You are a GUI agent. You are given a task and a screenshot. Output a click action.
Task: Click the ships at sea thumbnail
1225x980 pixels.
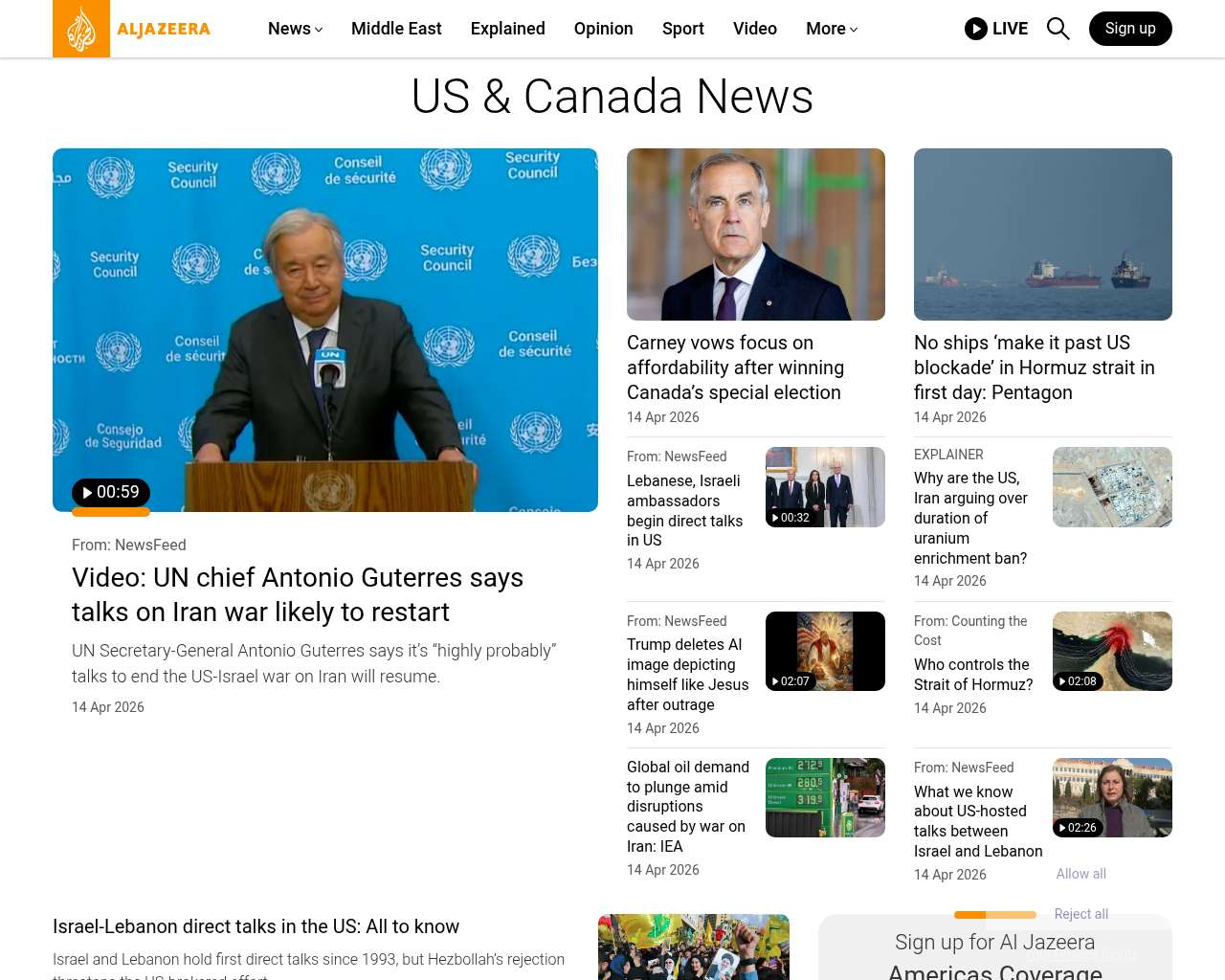[x=1043, y=234]
